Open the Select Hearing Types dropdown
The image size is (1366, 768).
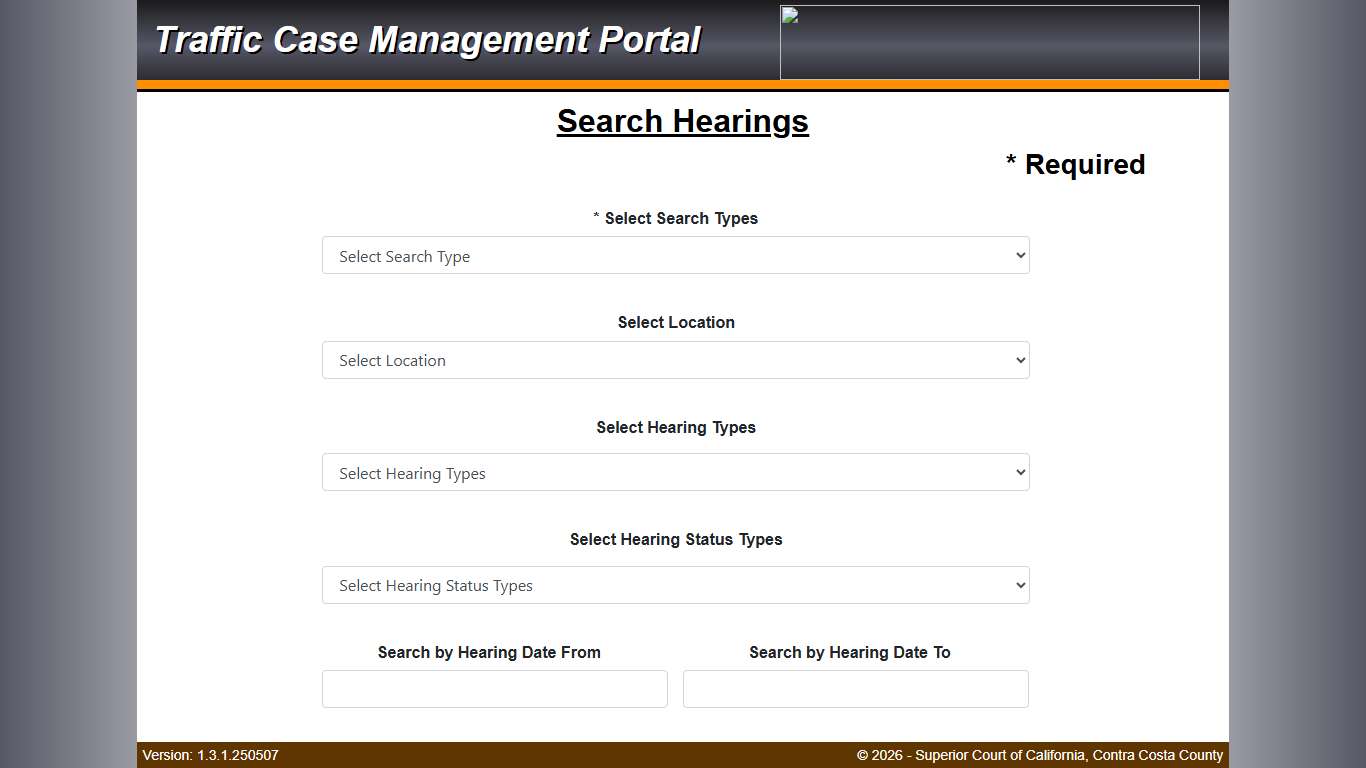coord(675,471)
